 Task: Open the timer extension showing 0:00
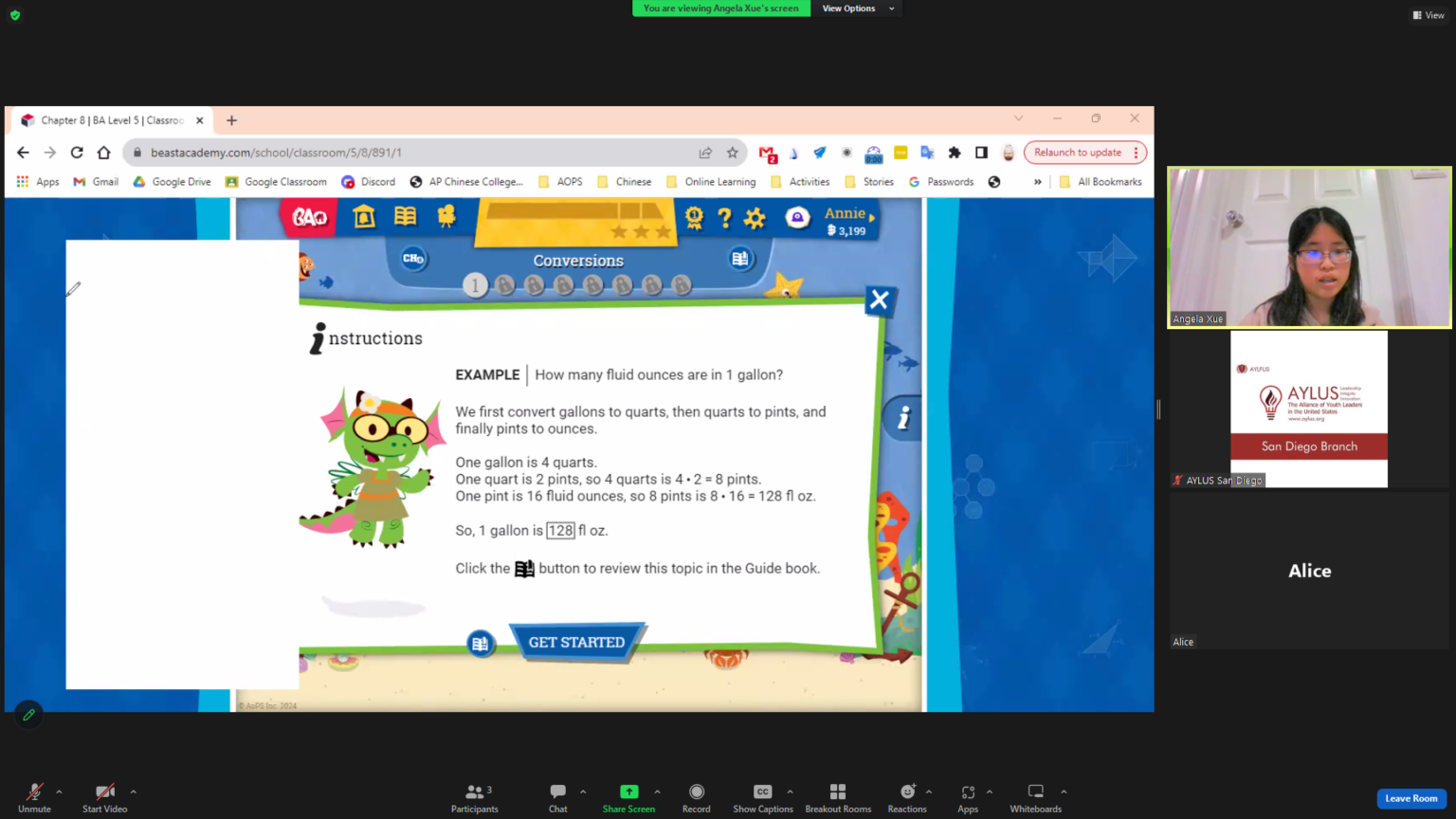coord(874,154)
